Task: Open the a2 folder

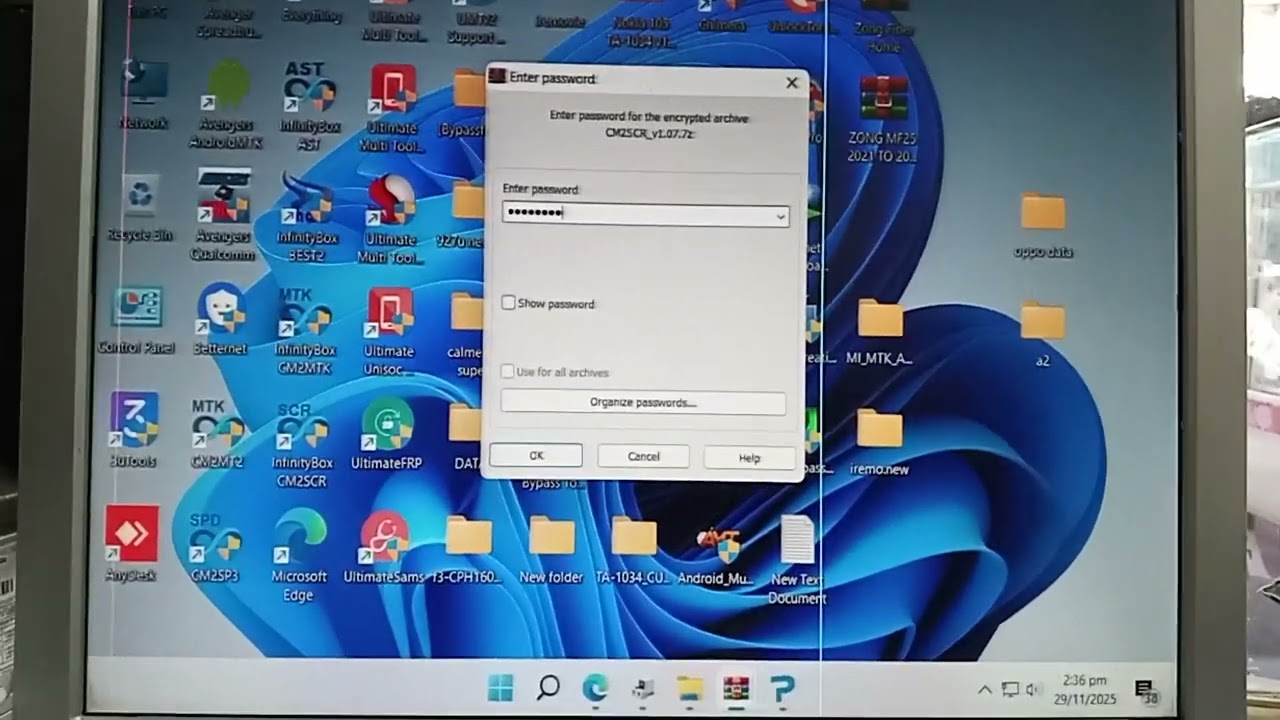Action: coord(1042,335)
